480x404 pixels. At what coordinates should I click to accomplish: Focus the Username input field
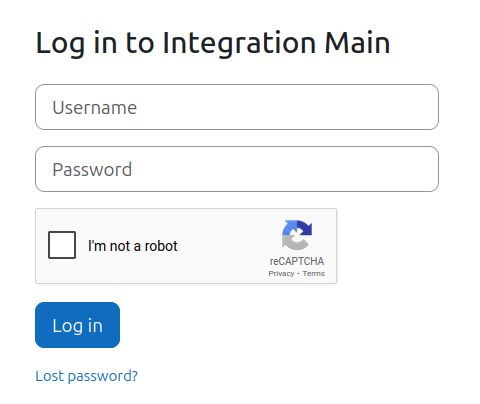coord(237,107)
